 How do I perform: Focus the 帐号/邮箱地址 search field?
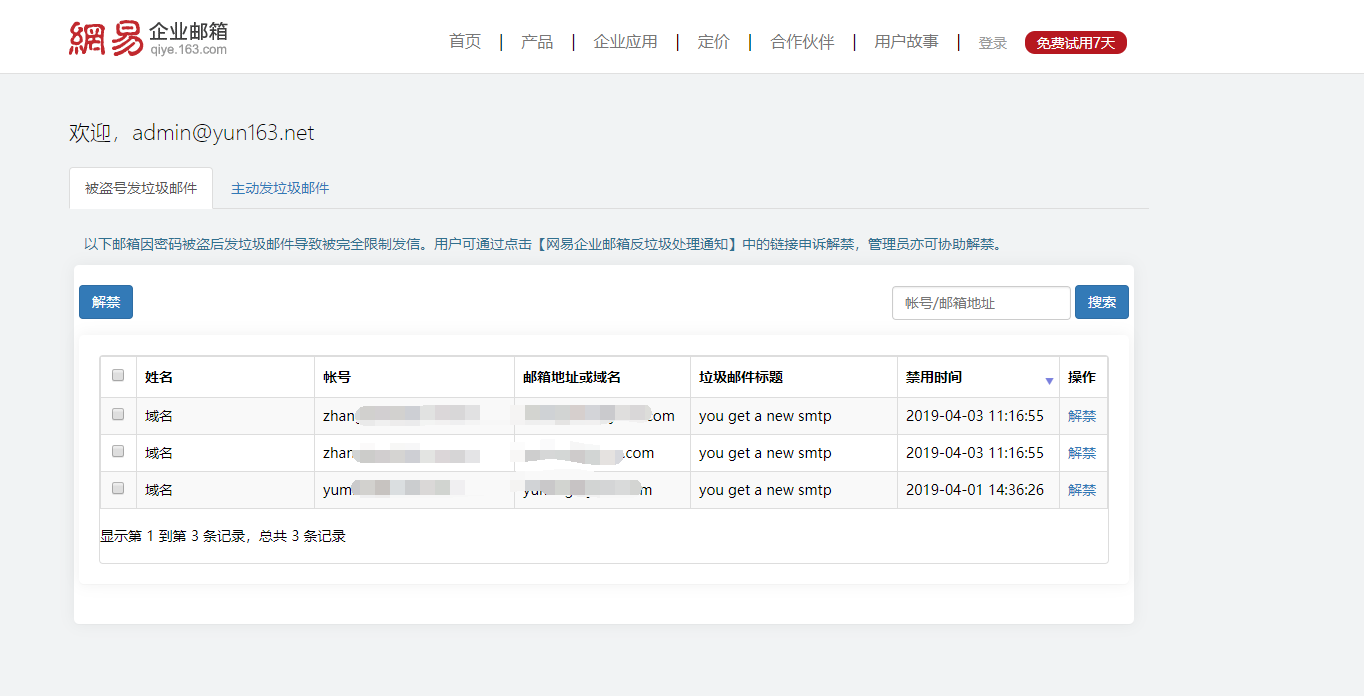pyautogui.click(x=980, y=303)
